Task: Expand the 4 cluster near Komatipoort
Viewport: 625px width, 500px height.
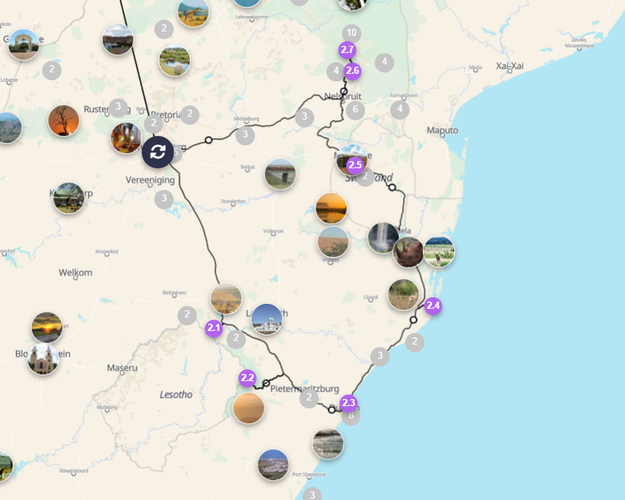Action: point(400,109)
